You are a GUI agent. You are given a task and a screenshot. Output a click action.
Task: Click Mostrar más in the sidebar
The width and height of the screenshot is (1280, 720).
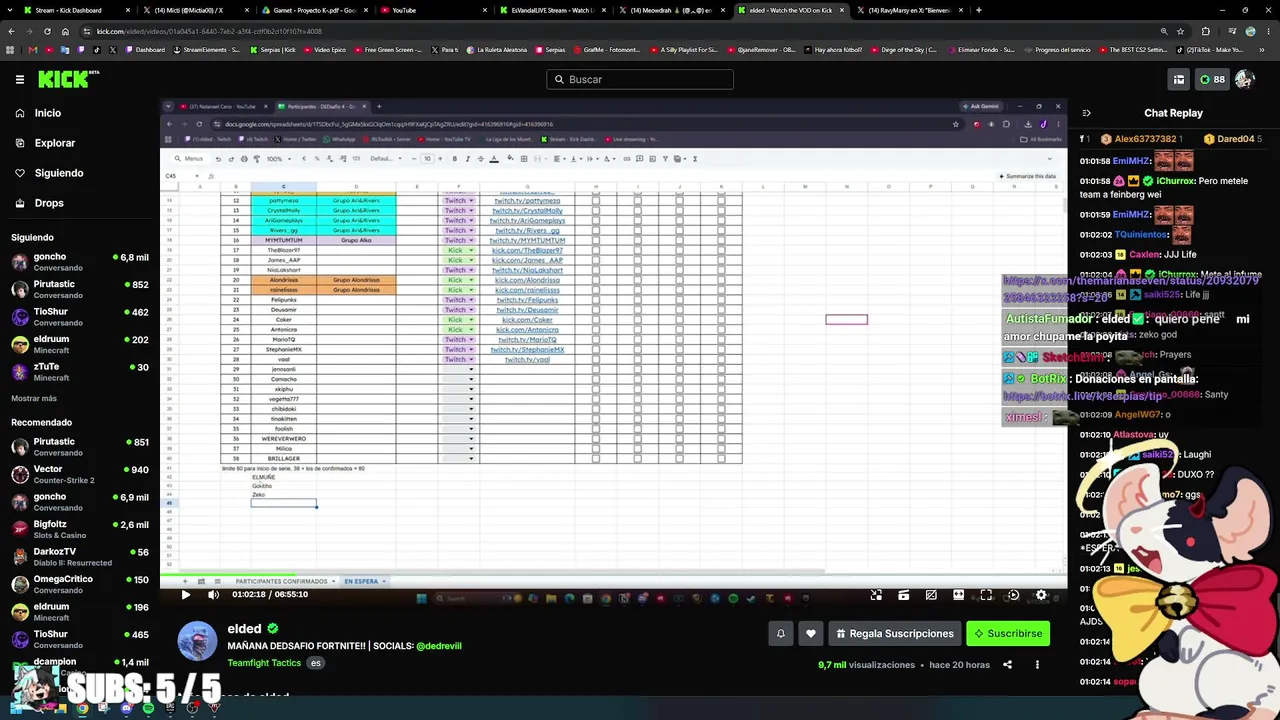click(x=34, y=398)
